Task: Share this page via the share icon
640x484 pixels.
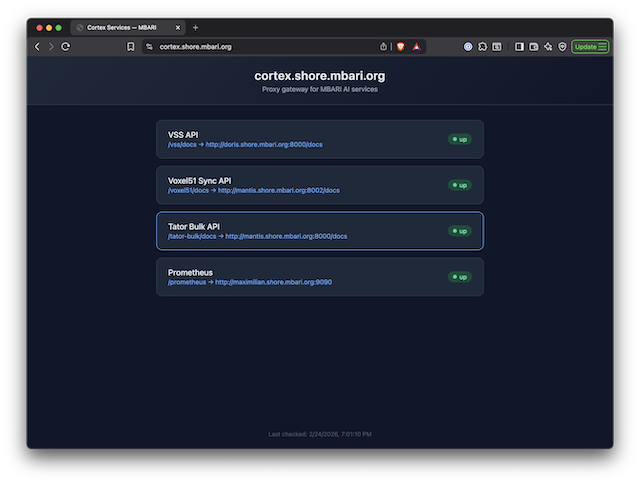Action: 383,47
